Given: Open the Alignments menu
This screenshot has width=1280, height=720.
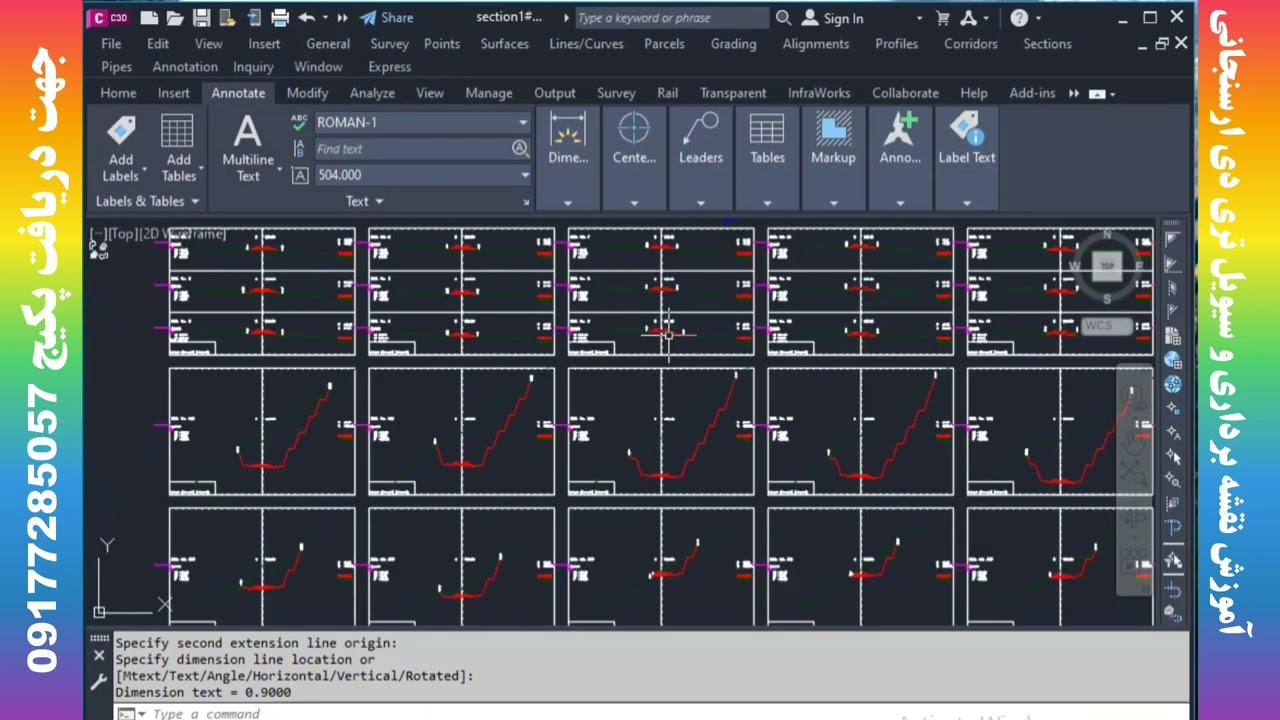Looking at the screenshot, I should pyautogui.click(x=816, y=44).
